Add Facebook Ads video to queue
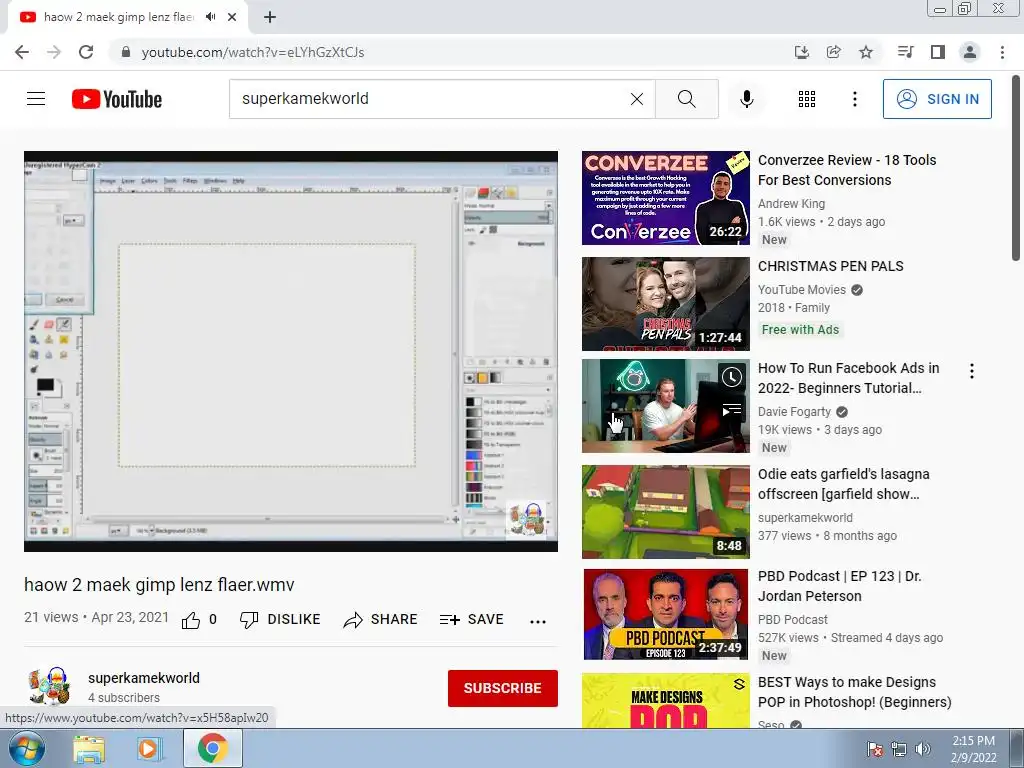The width and height of the screenshot is (1024, 768). (x=731, y=410)
